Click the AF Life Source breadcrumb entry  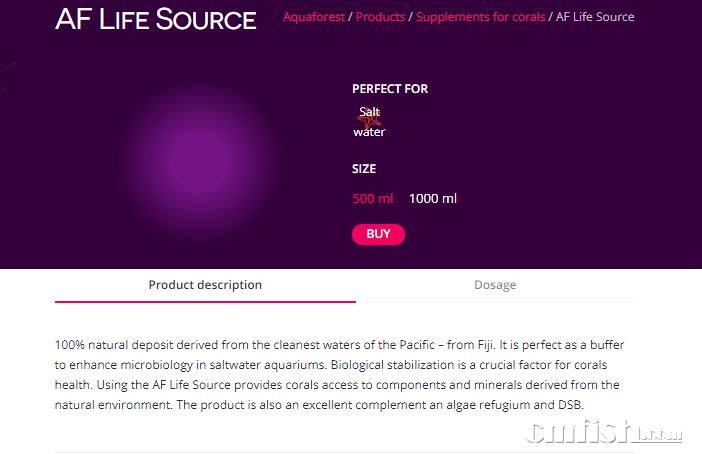596,17
